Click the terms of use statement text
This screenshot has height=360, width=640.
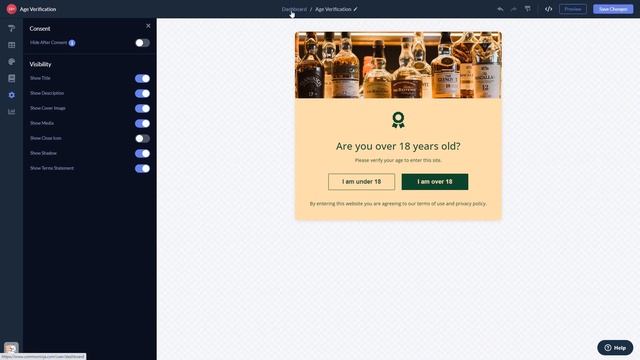pos(398,203)
